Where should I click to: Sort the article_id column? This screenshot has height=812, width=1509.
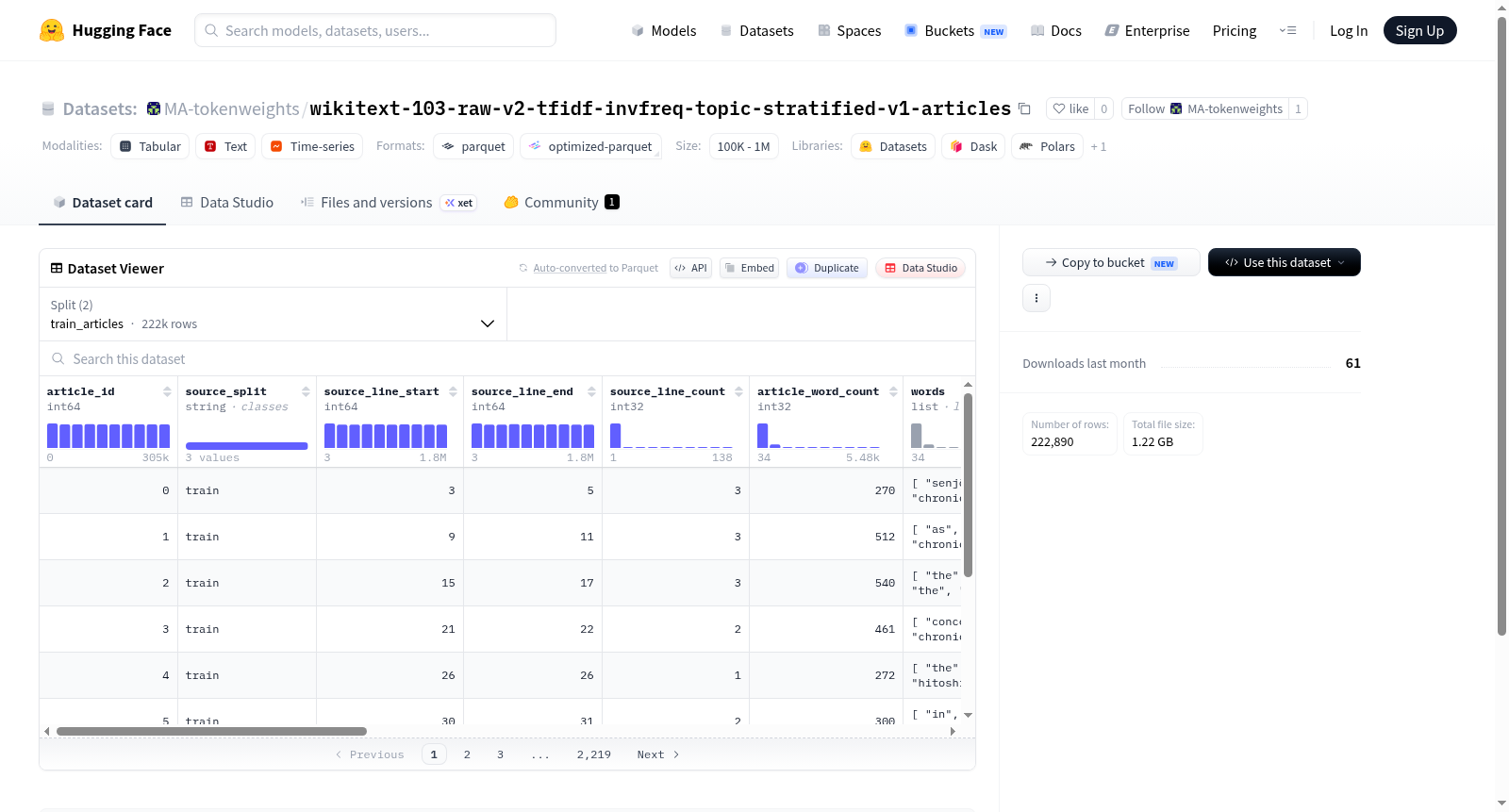click(167, 391)
